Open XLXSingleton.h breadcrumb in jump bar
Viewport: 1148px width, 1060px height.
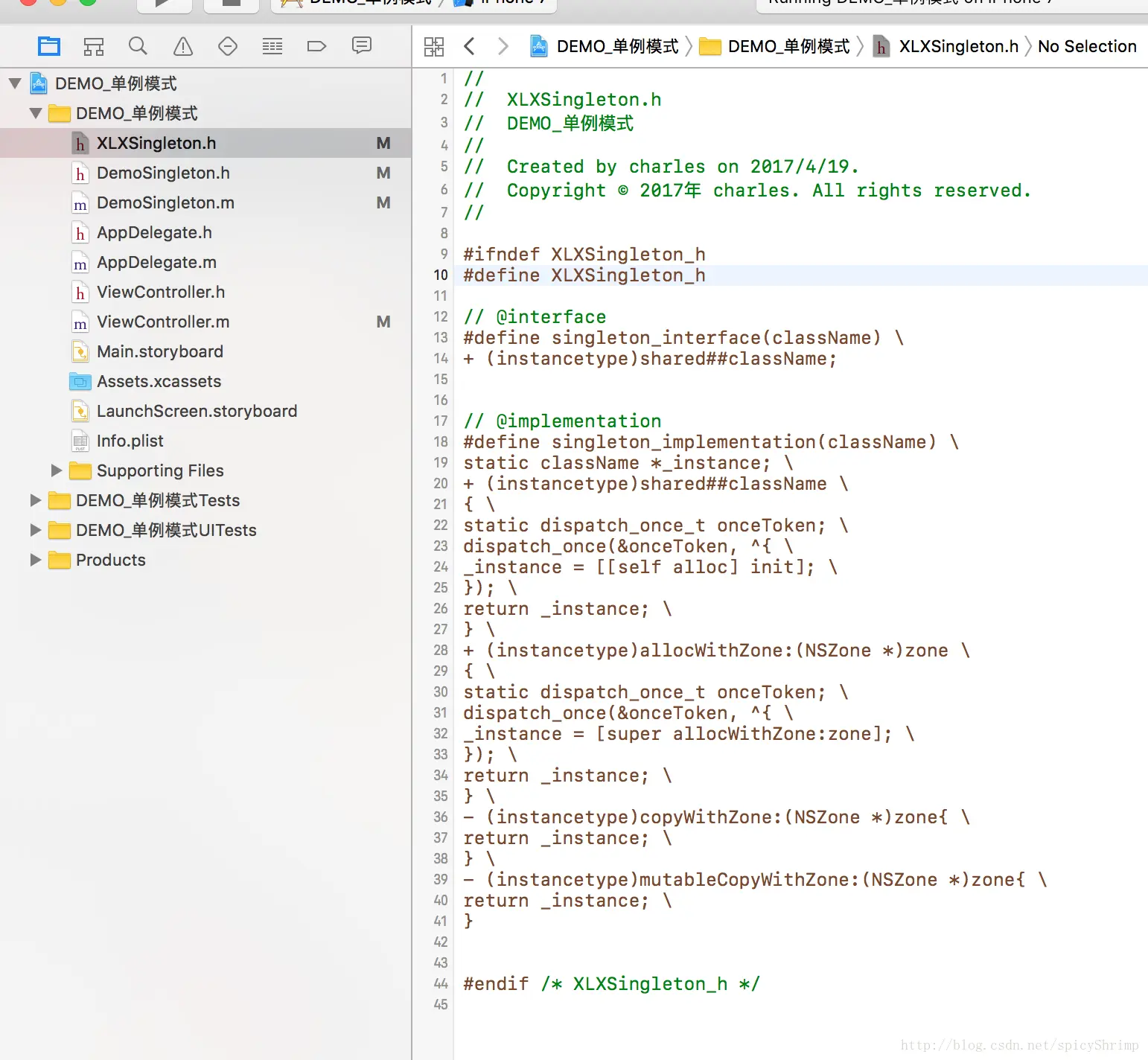[x=945, y=46]
